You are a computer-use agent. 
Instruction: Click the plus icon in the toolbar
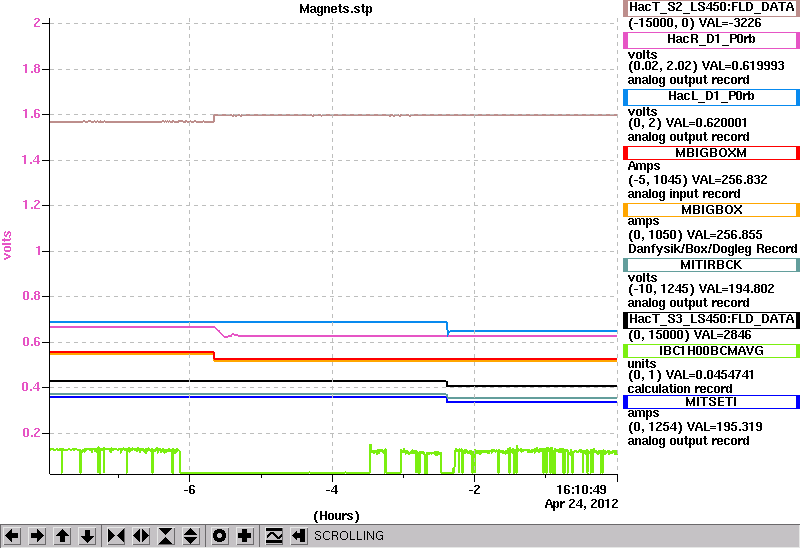pyautogui.click(x=245, y=536)
